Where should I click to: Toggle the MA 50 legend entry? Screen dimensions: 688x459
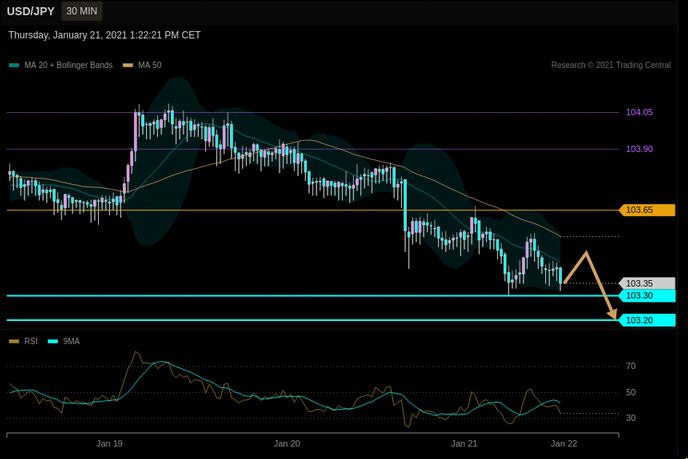click(x=142, y=65)
